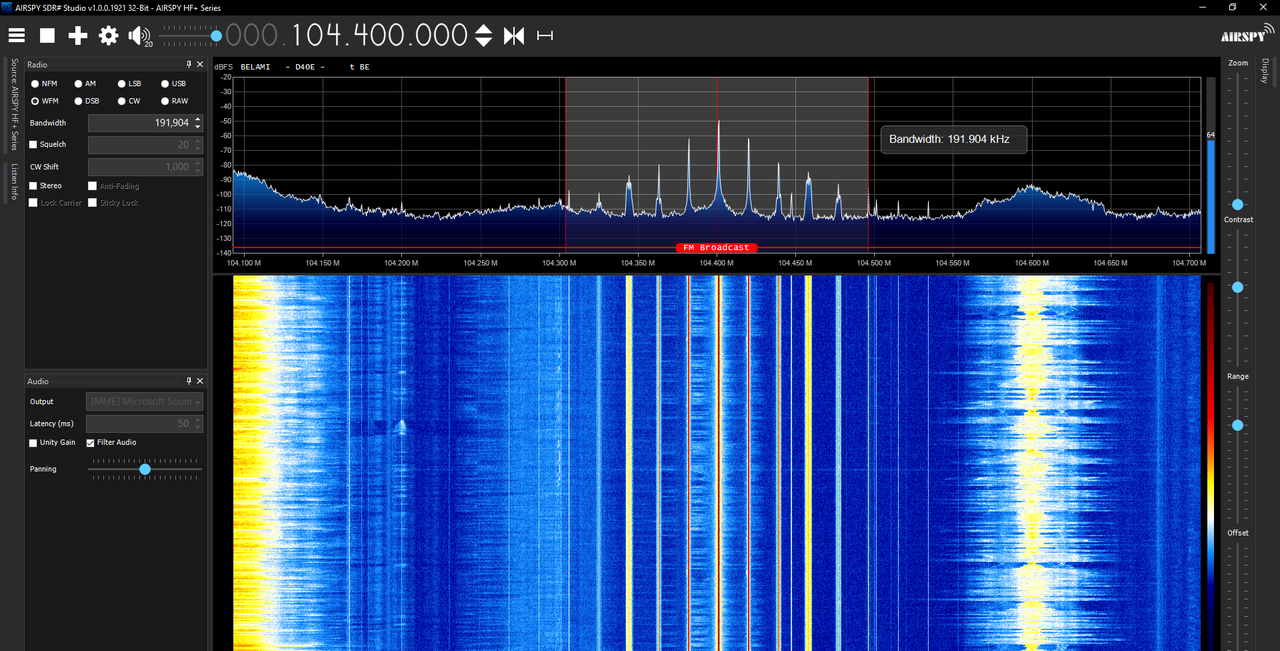Pin the Audio panel
This screenshot has height=651, width=1280.
tap(189, 381)
